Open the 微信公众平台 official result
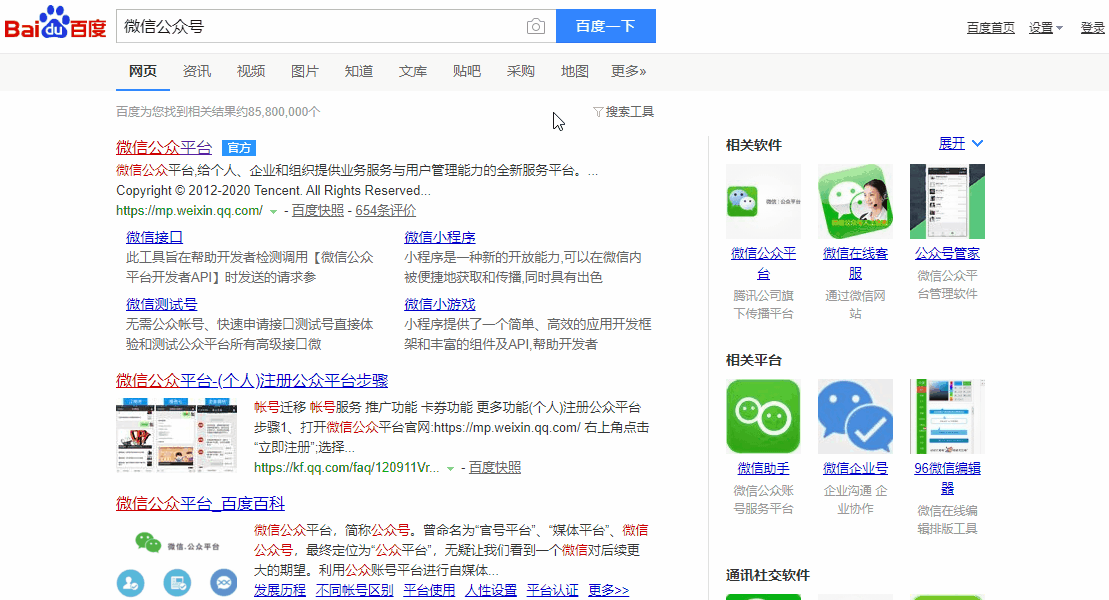The width and height of the screenshot is (1109, 600). point(163,147)
